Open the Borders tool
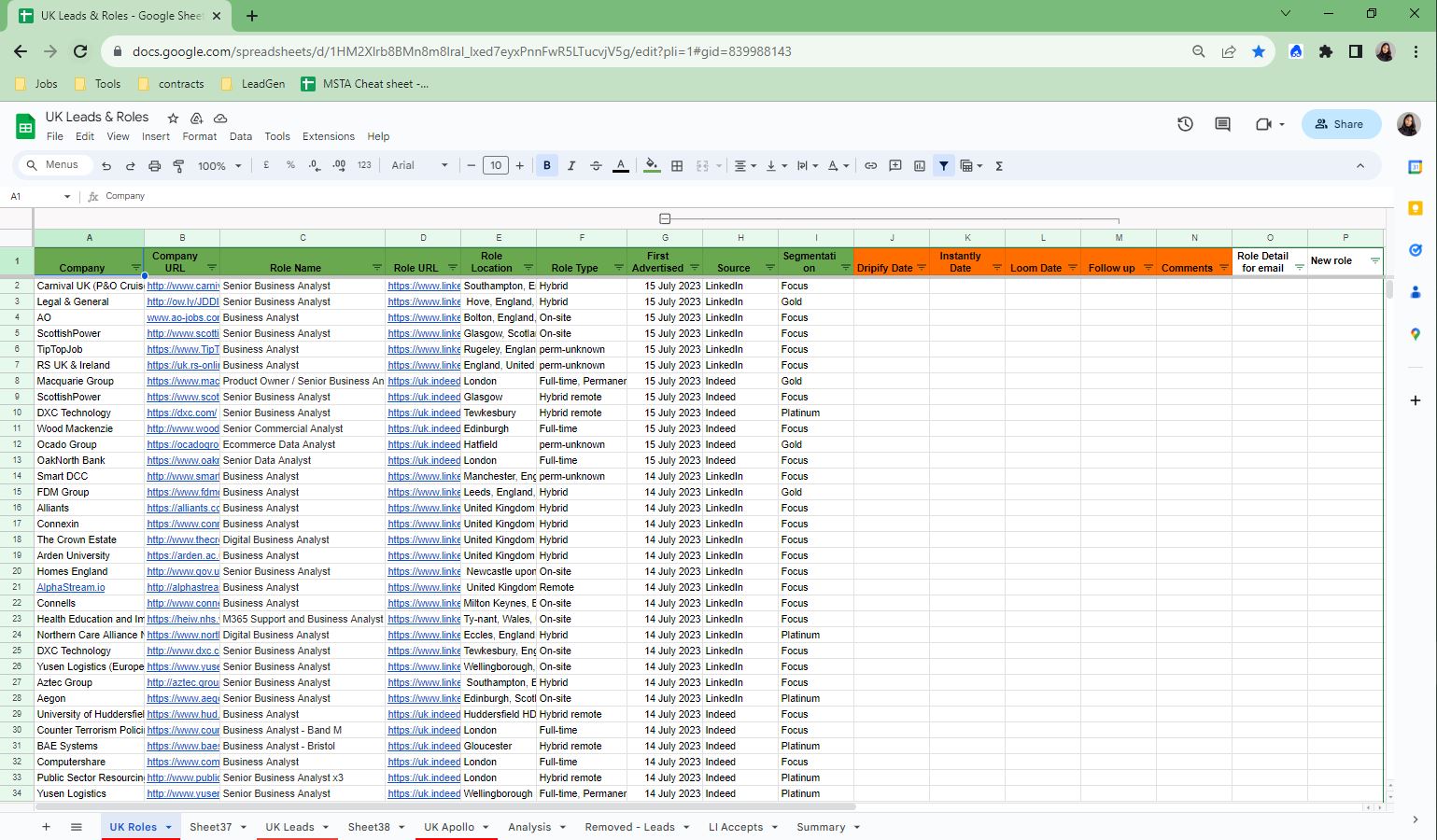1437x840 pixels. tap(677, 166)
